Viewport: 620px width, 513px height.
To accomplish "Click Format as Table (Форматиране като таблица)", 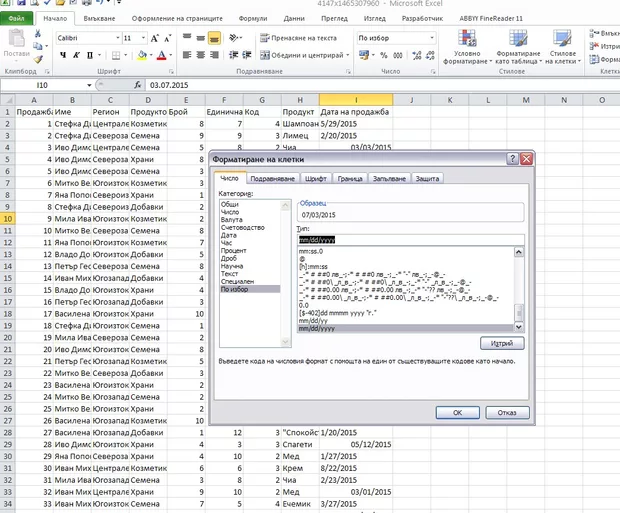I will click(x=518, y=47).
